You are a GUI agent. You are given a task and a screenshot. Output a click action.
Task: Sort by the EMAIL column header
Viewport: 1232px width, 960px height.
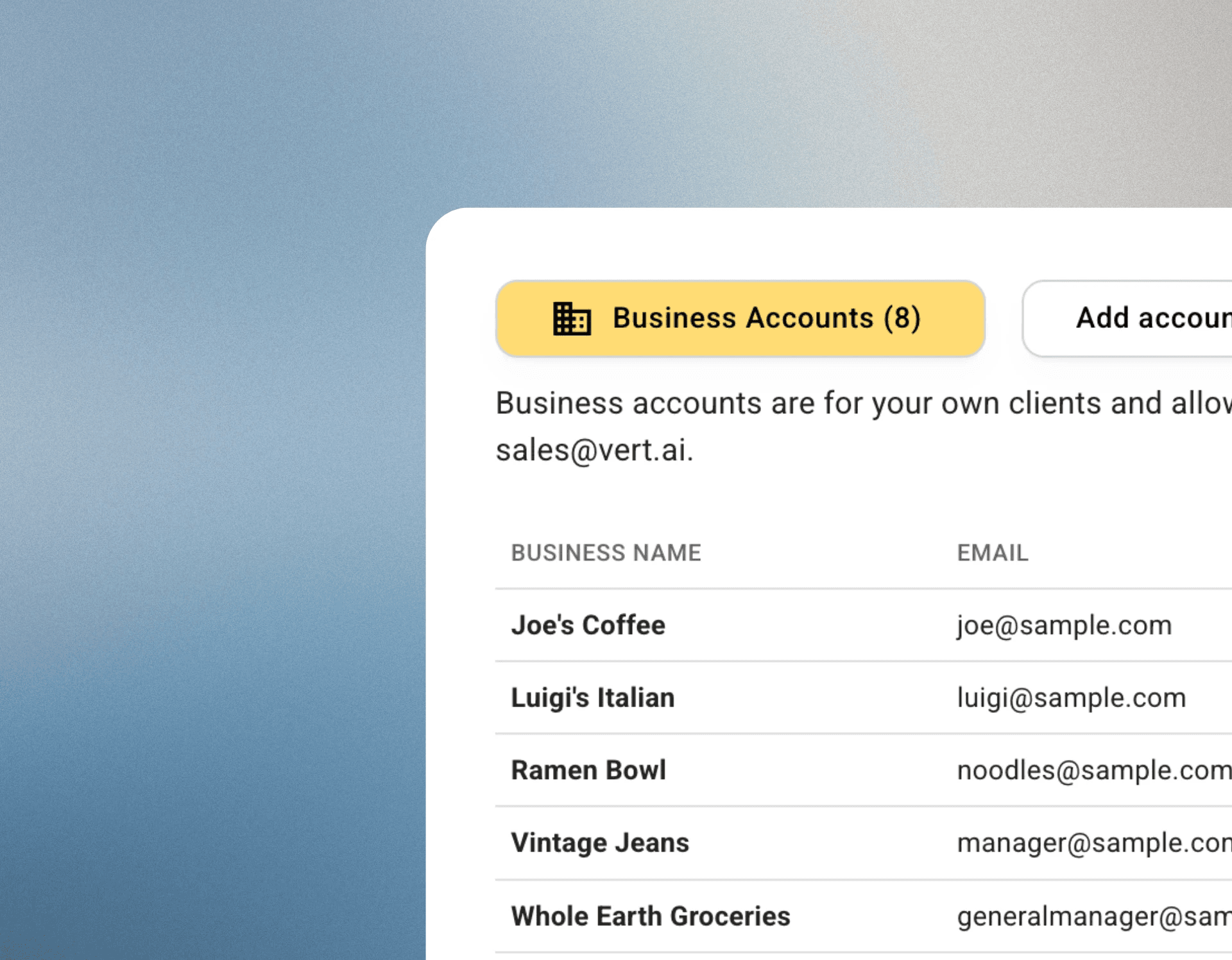(993, 553)
